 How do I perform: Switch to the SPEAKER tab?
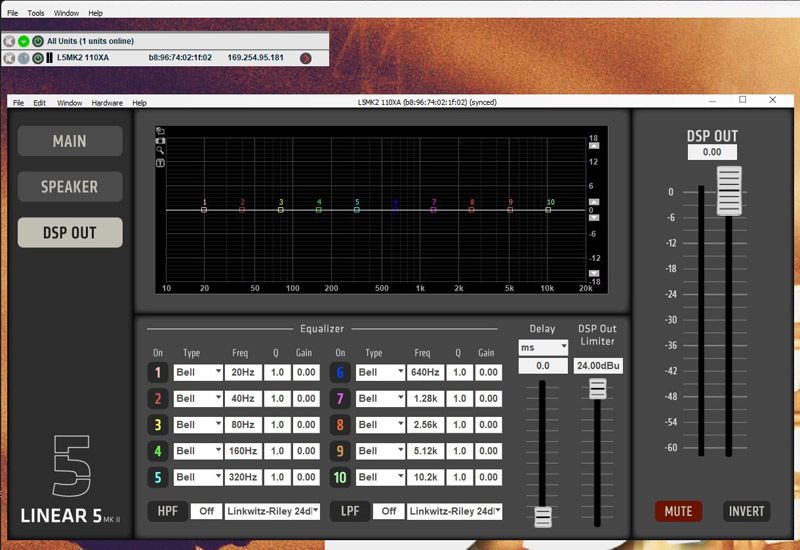[70, 187]
